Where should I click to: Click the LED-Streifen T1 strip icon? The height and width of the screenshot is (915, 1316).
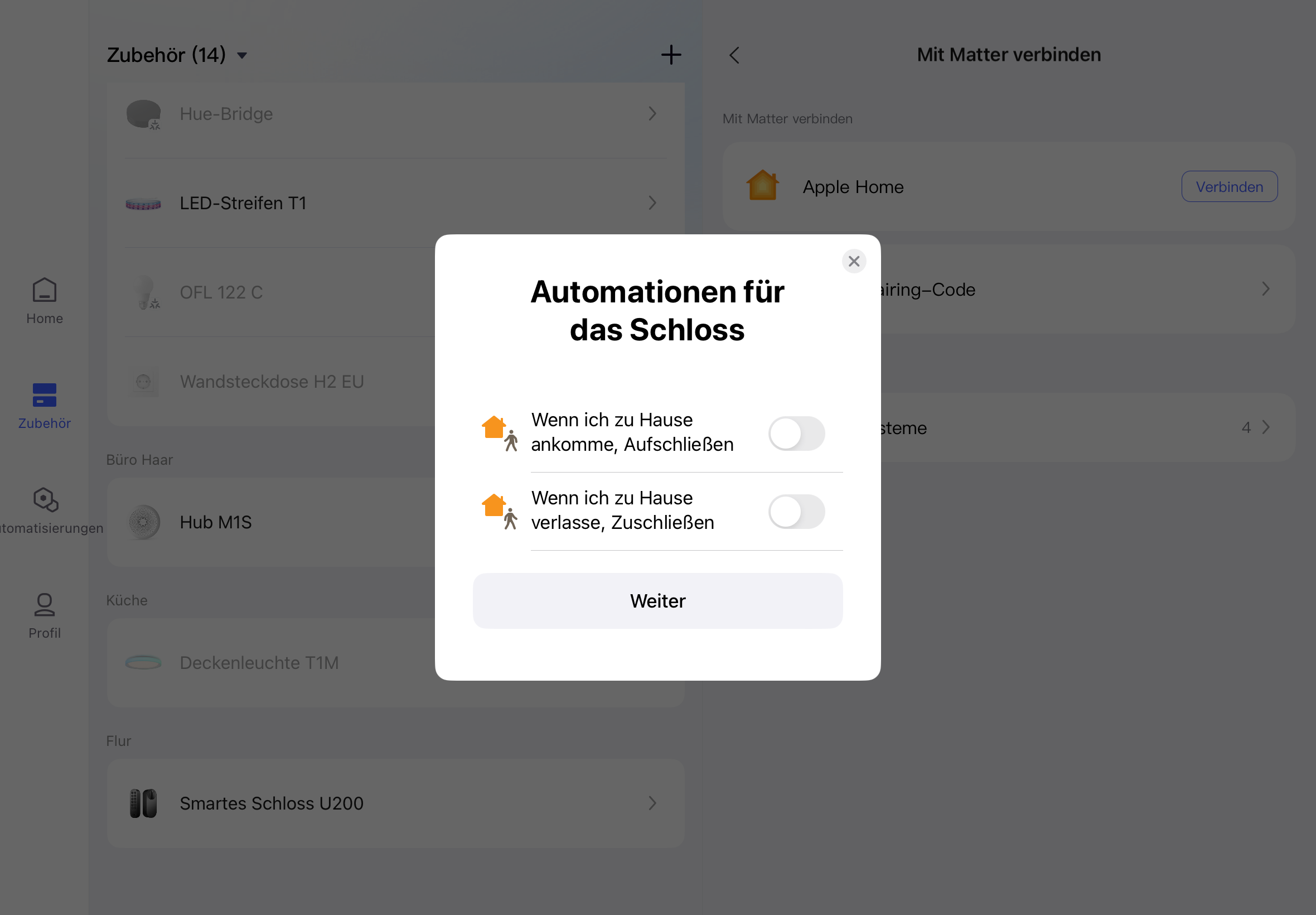pos(143,204)
